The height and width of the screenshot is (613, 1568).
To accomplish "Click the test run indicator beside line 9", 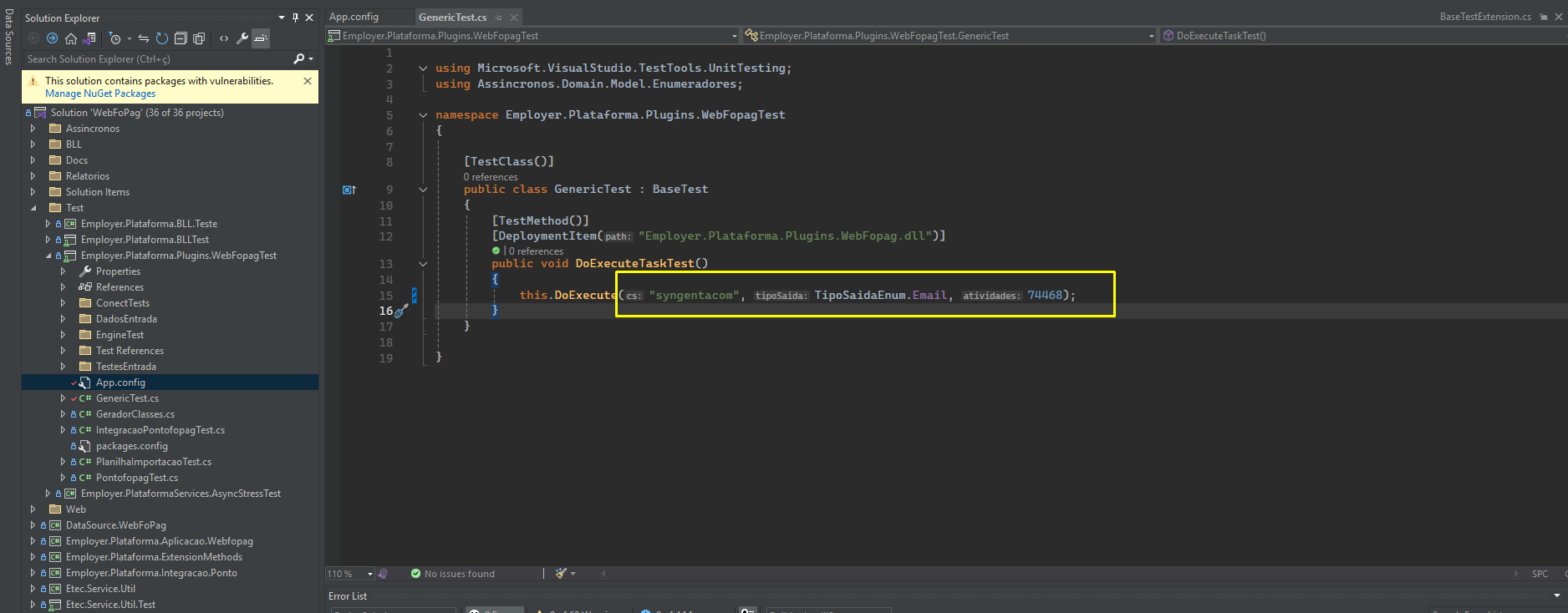I will point(349,190).
